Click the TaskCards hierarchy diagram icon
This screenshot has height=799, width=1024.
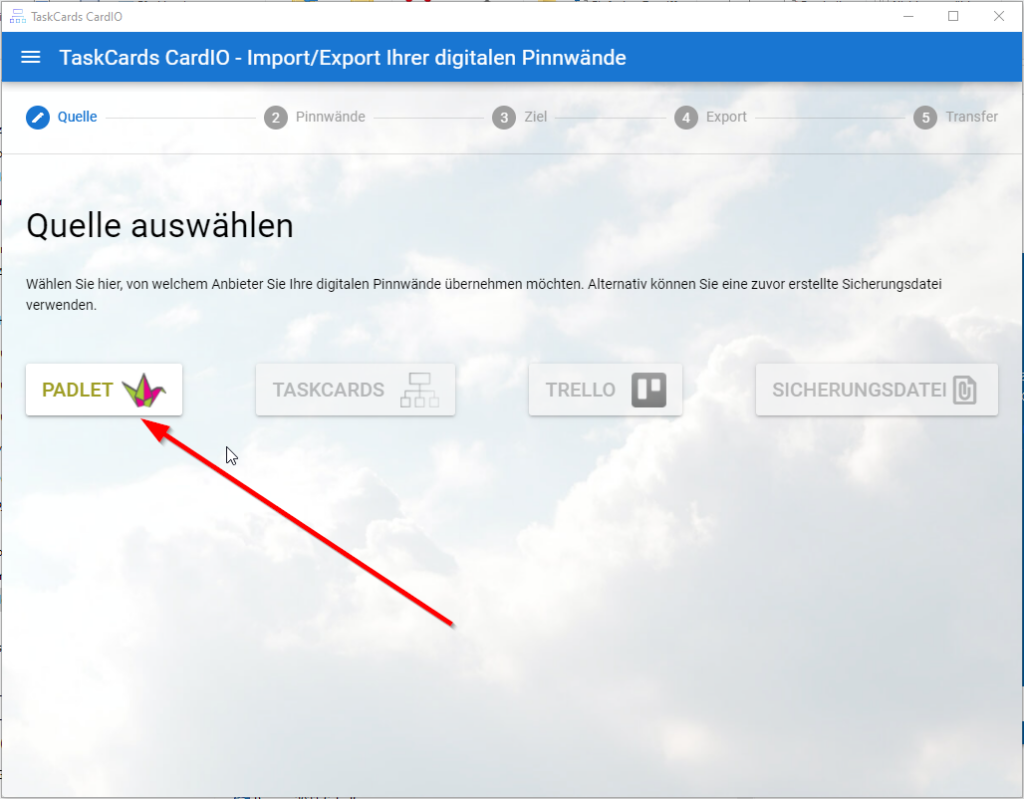(419, 390)
